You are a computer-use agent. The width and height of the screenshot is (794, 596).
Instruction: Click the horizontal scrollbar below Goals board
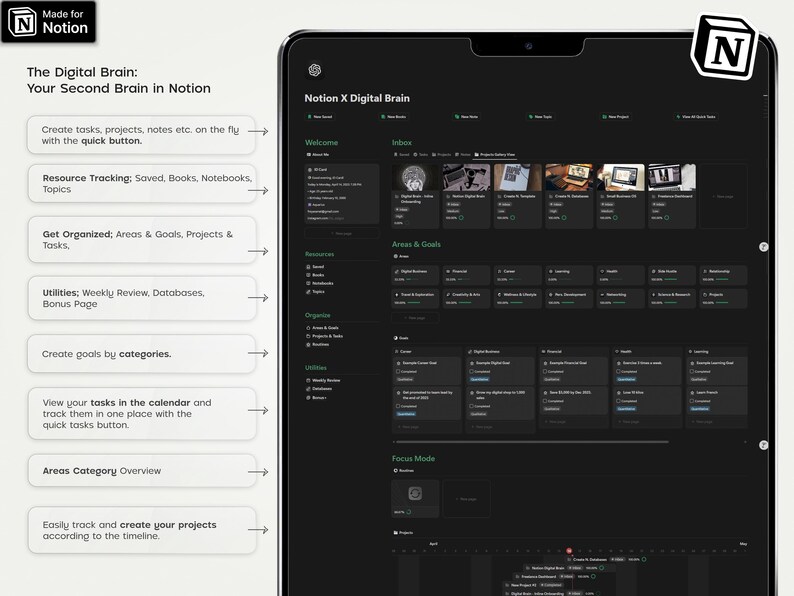click(531, 442)
